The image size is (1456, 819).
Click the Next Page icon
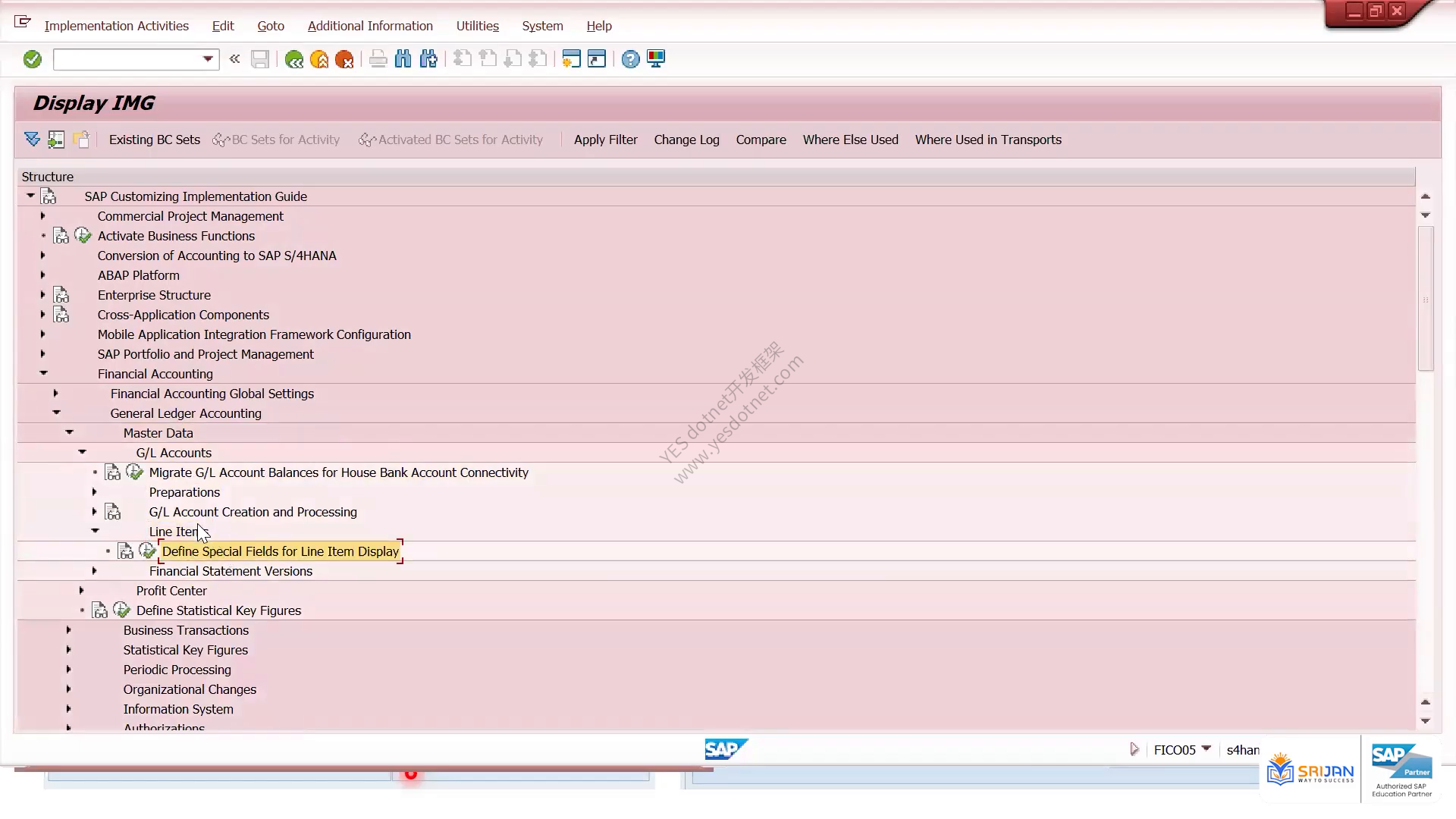point(513,59)
